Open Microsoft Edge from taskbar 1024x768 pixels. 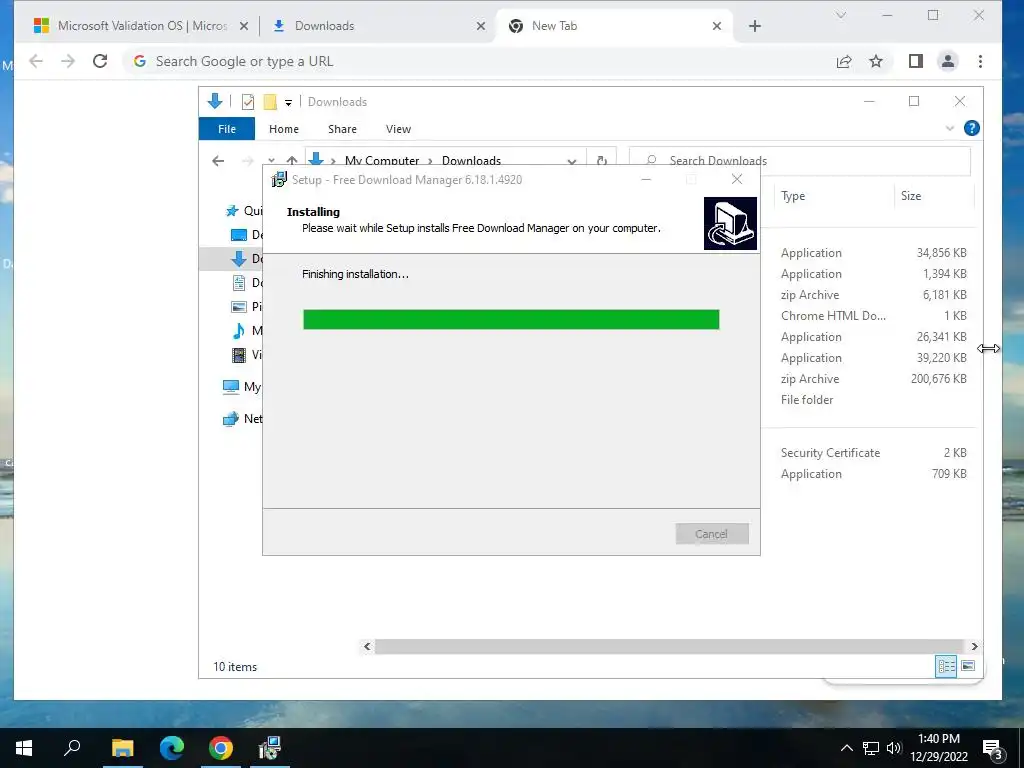(172, 748)
